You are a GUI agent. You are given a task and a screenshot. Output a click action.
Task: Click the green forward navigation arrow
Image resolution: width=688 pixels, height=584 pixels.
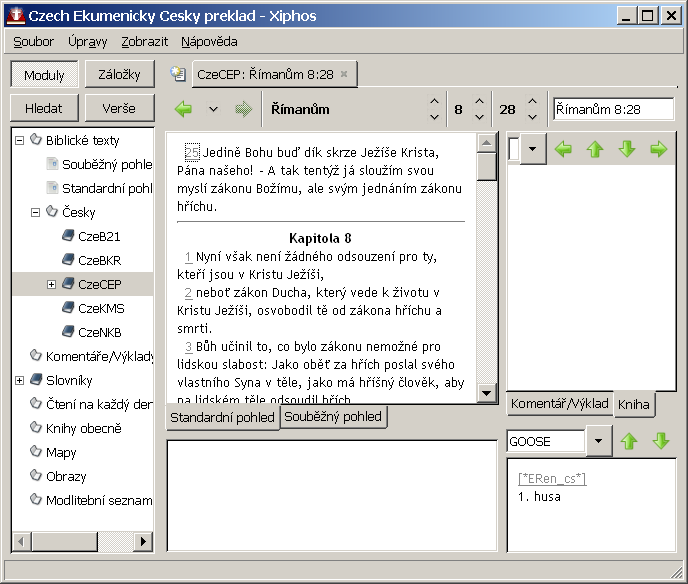tap(243, 109)
